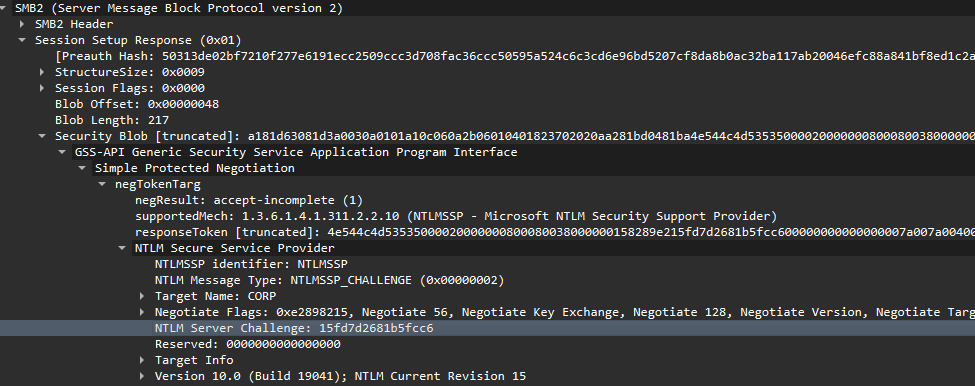
Task: Collapse NTLM Secure Service Provider arrow
Action: (122, 248)
